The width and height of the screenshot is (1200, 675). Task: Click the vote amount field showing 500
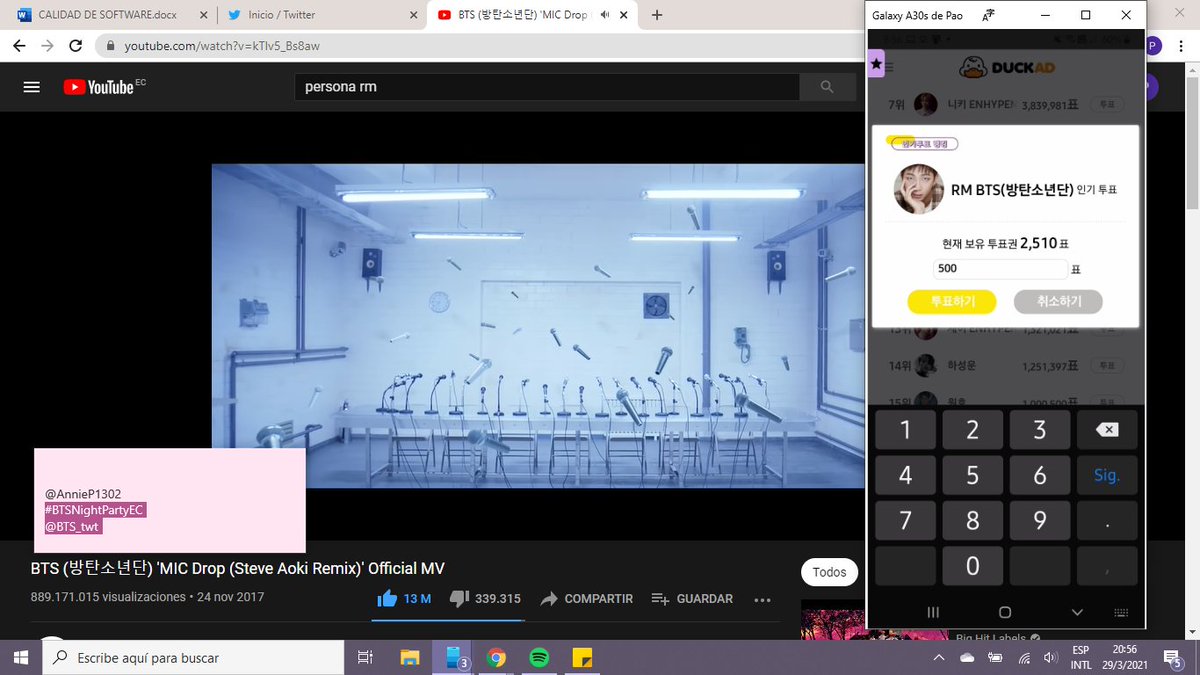pyautogui.click(x=1000, y=269)
